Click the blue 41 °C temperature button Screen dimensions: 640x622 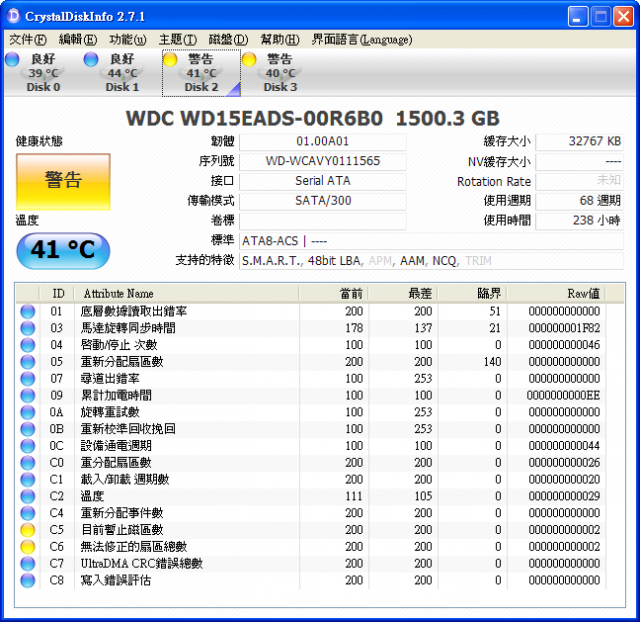(63, 250)
